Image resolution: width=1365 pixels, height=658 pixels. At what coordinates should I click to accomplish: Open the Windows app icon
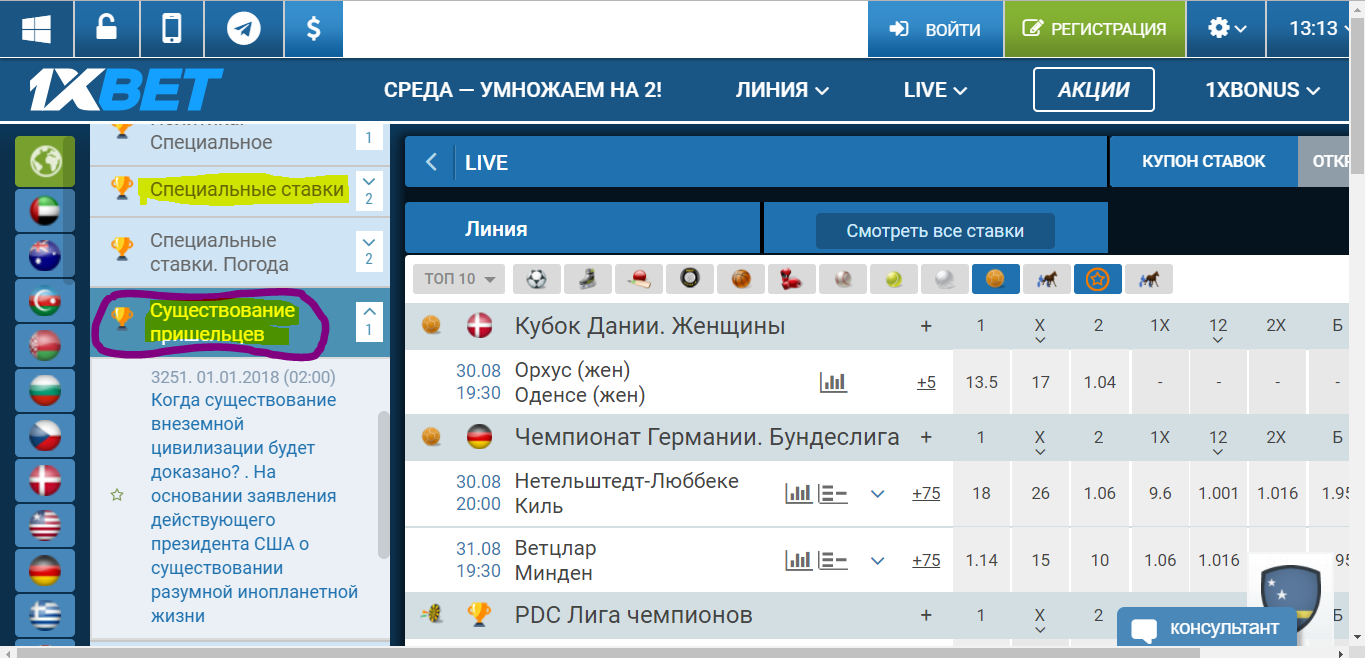[x=36, y=28]
